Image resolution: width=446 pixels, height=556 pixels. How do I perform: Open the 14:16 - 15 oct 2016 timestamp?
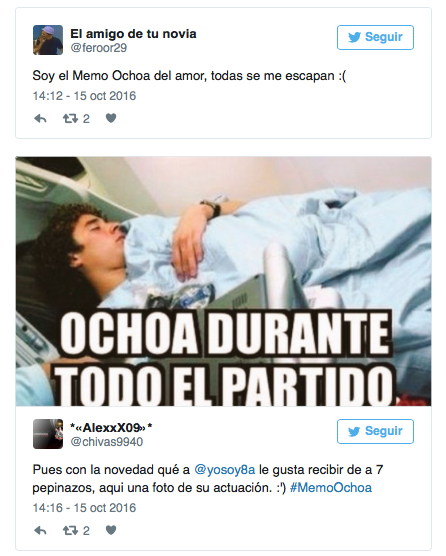pos(84,508)
